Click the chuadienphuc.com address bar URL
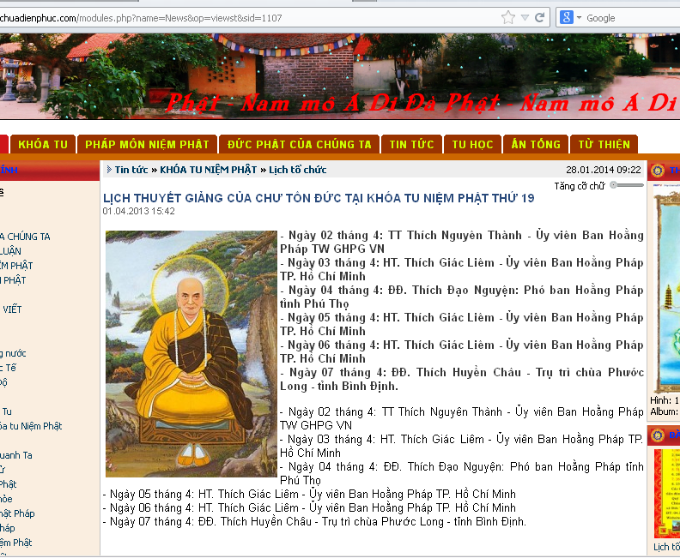Screen dimensions: 680x558 141,18
